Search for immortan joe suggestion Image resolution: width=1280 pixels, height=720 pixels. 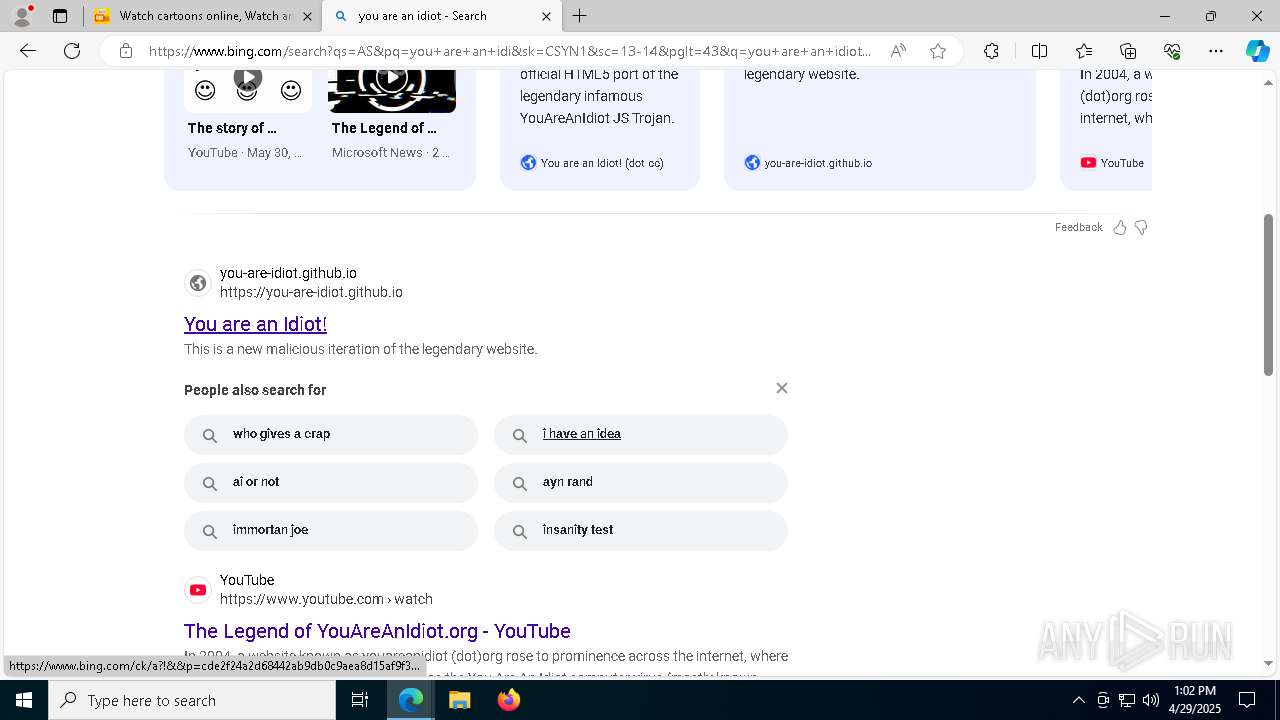[331, 531]
